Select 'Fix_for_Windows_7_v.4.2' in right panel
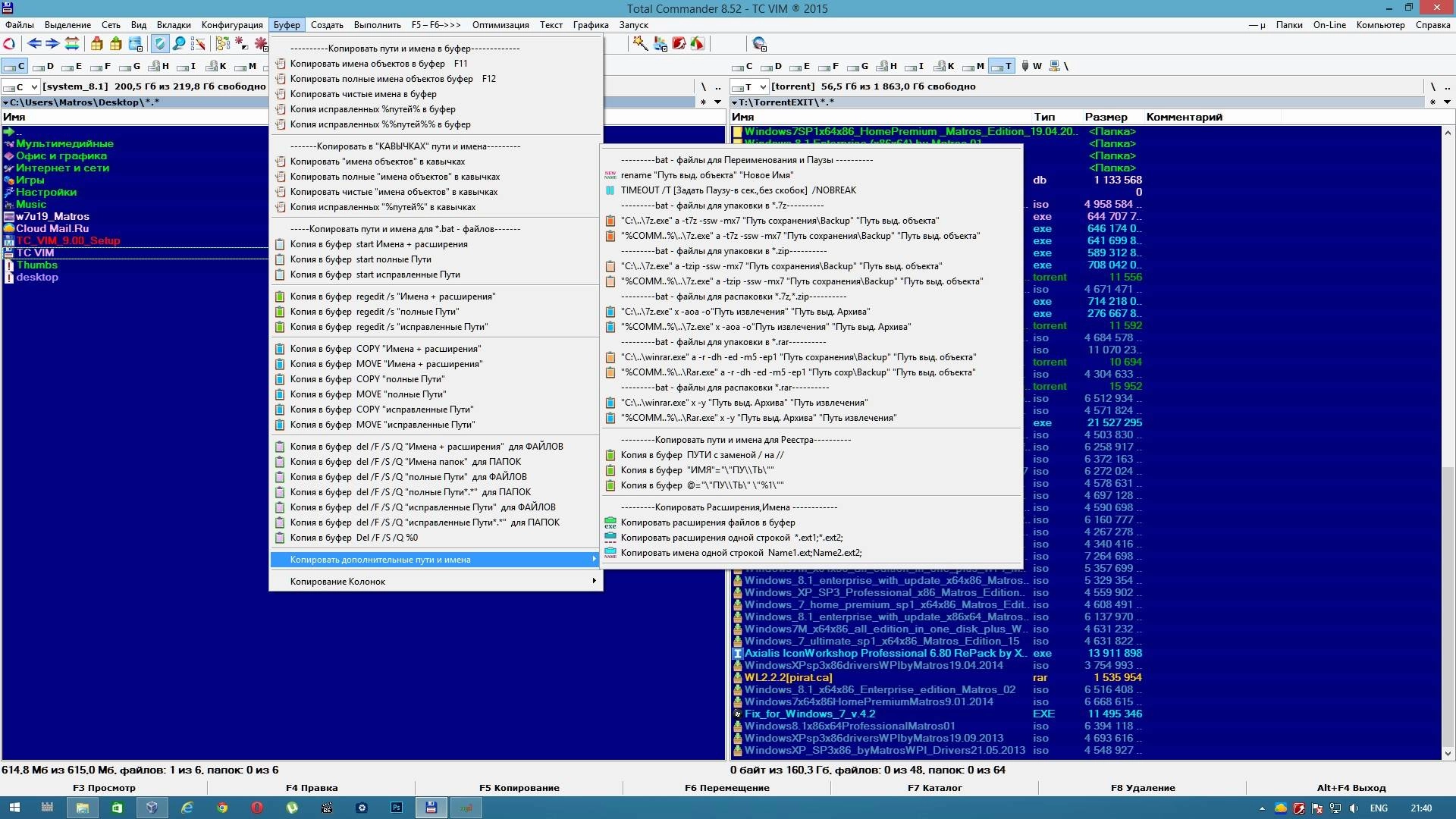Screen dimensions: 1456x819 (809, 714)
